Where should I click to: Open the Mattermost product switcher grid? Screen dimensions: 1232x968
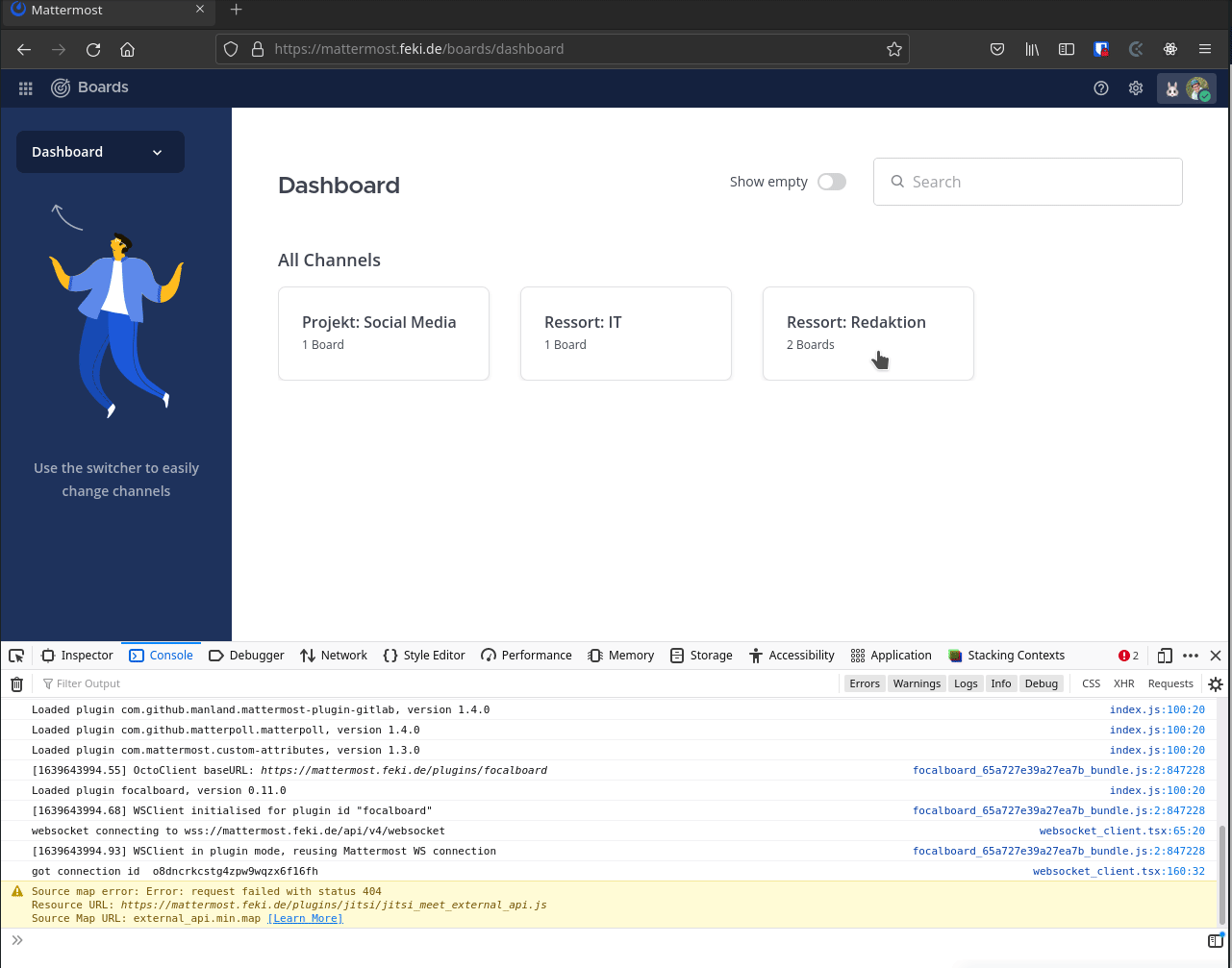25,87
